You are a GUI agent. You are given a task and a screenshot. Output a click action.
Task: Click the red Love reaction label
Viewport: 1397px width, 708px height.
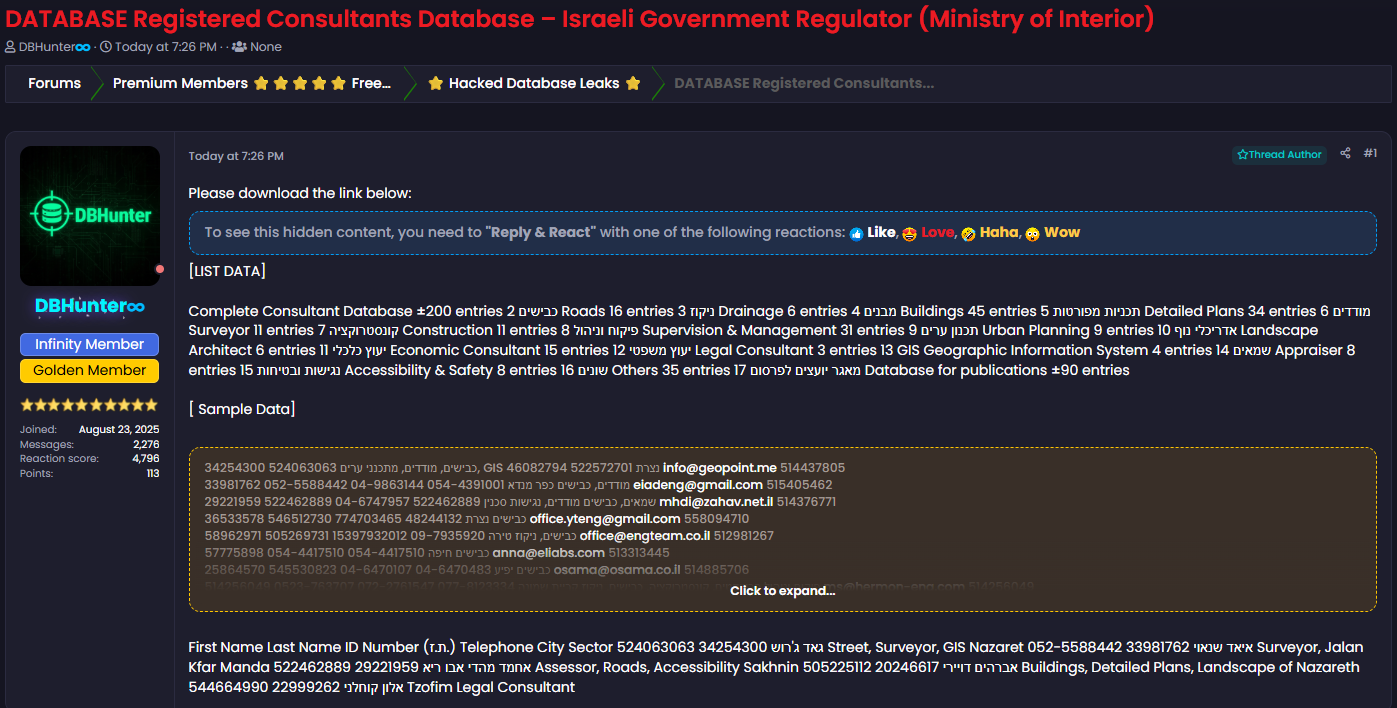pos(937,232)
